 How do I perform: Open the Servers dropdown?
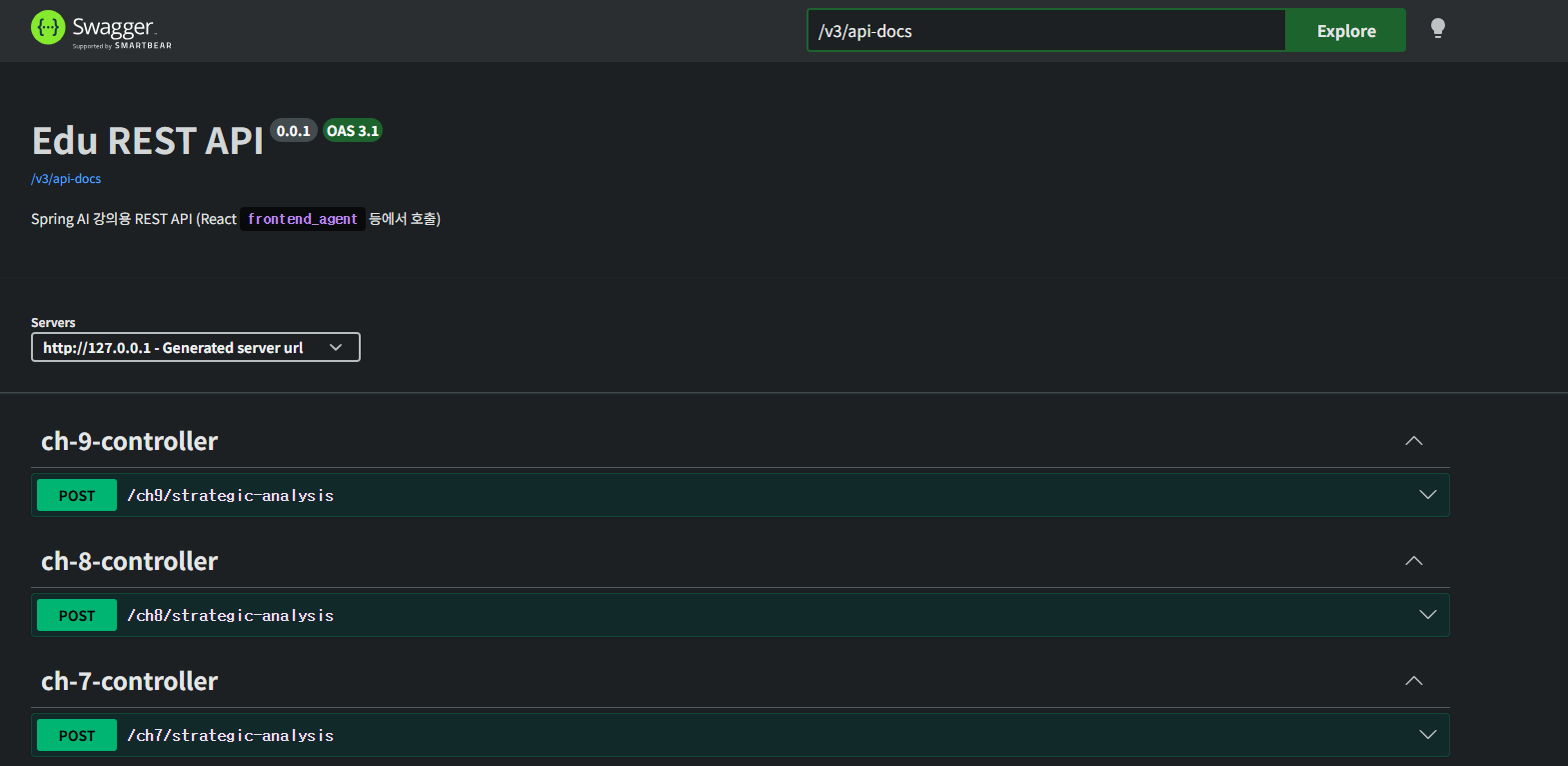point(195,347)
